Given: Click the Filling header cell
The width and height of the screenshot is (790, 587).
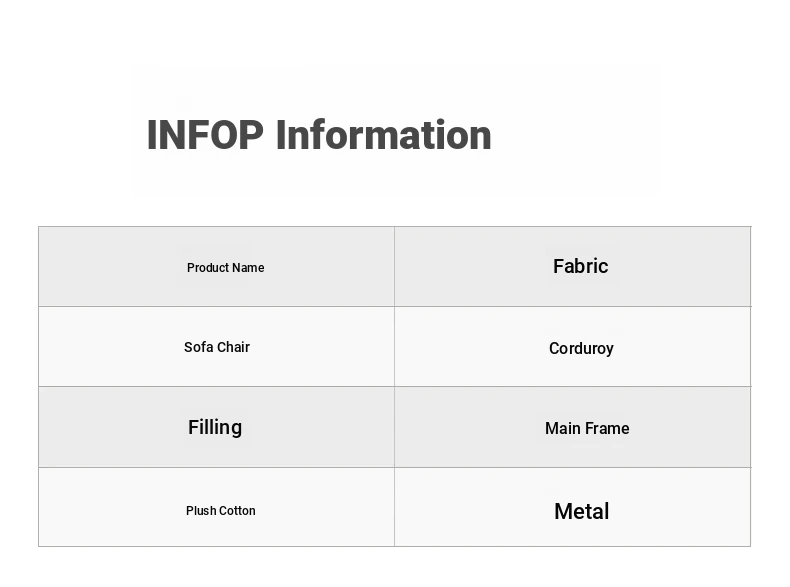Looking at the screenshot, I should point(217,427).
